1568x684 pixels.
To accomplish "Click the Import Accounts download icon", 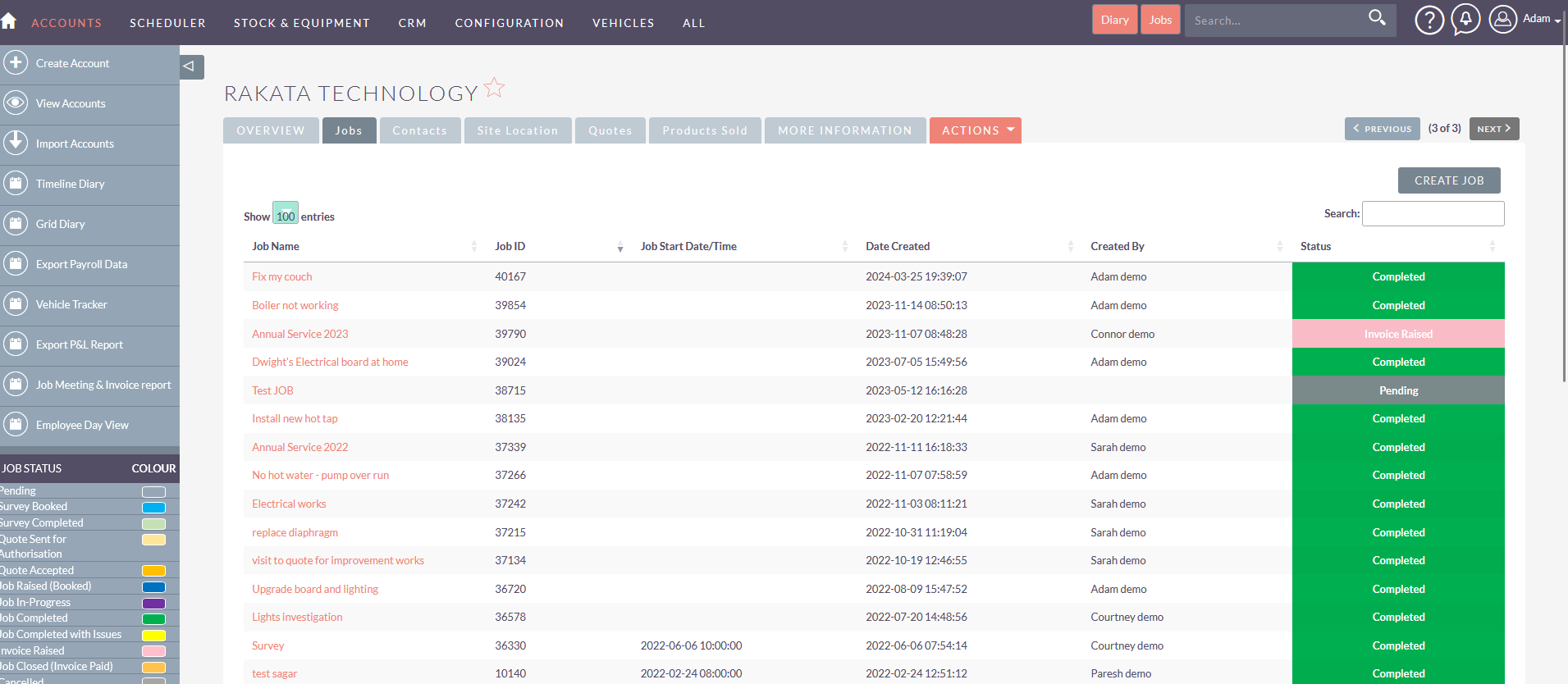I will [x=16, y=143].
